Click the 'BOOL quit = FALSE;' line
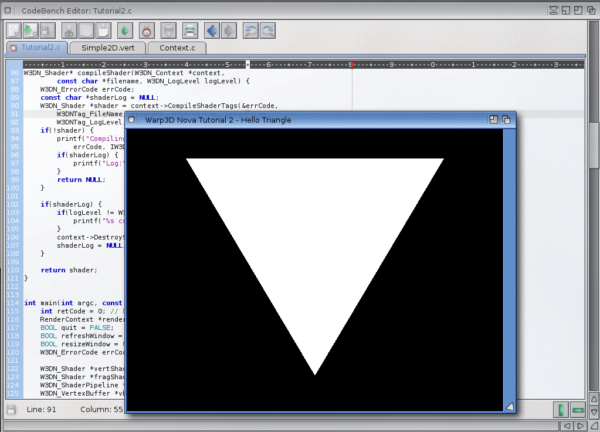Screen dimensions: 600x432 (77, 328)
